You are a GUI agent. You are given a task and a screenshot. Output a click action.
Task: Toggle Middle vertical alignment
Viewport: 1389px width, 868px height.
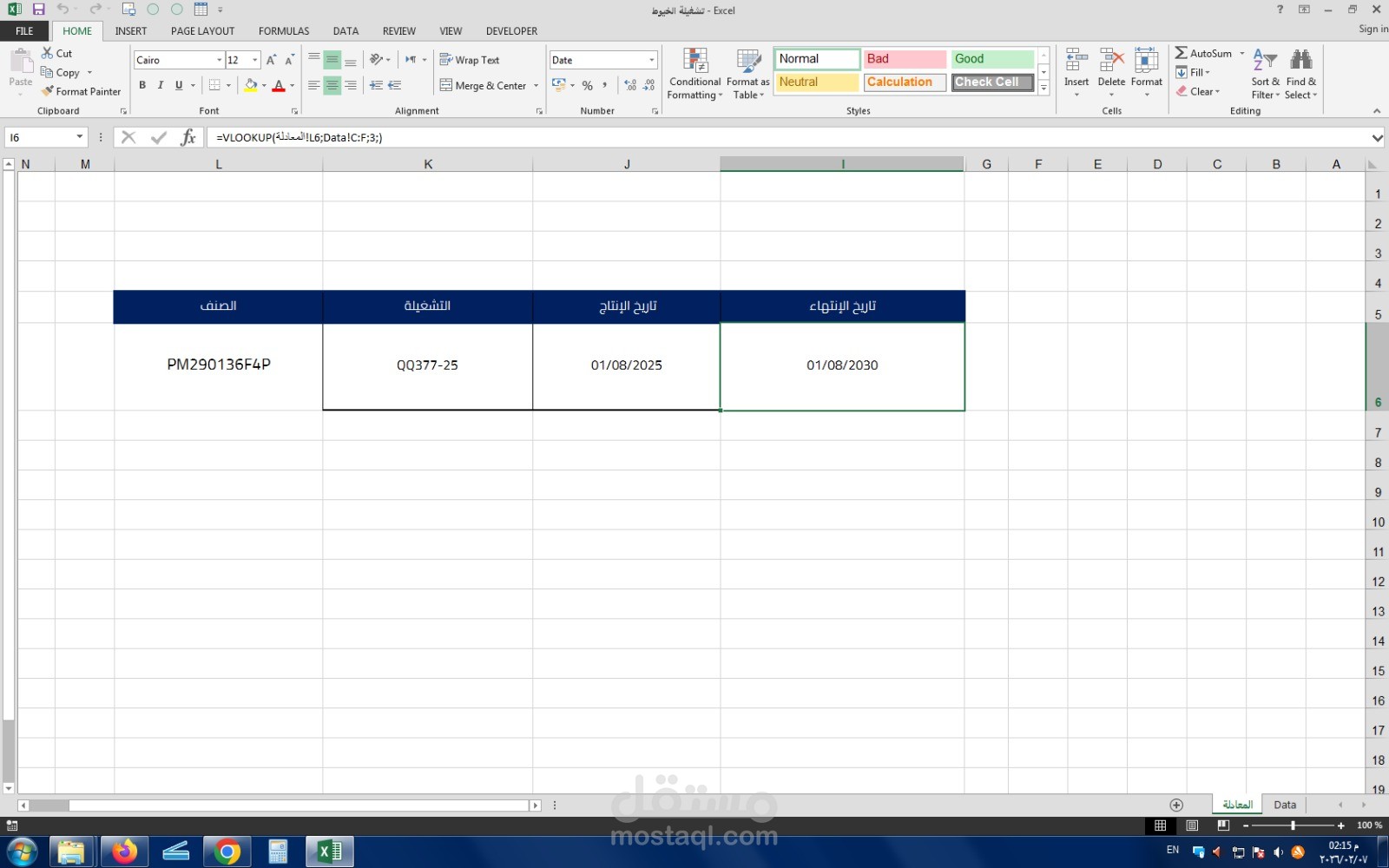point(332,60)
